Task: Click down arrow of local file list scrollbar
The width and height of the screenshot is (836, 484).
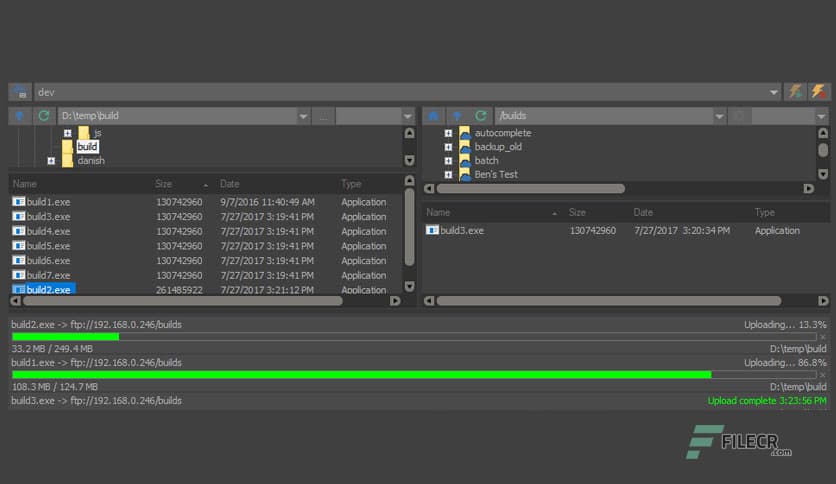Action: pos(409,286)
